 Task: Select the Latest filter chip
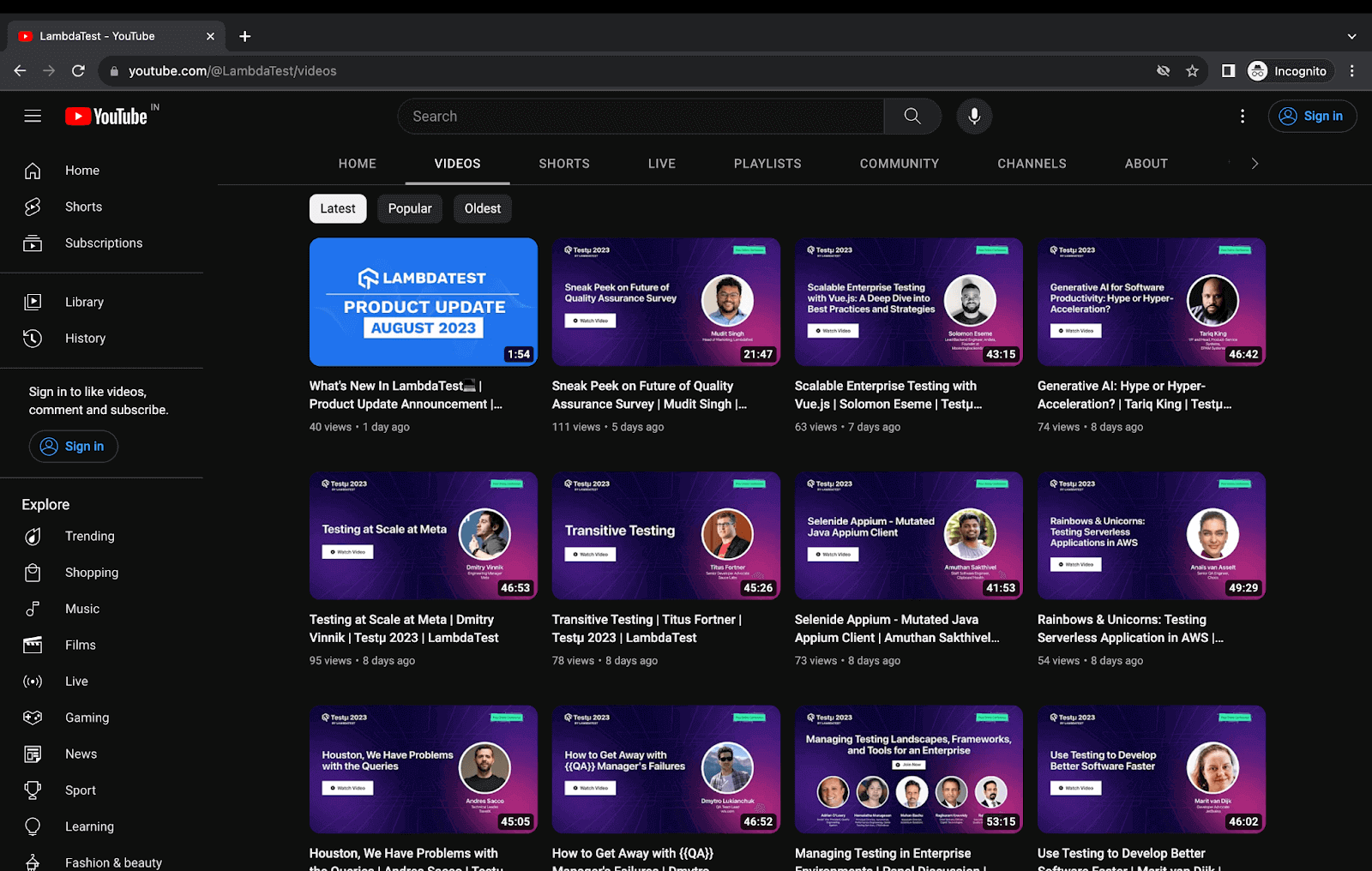click(x=338, y=208)
